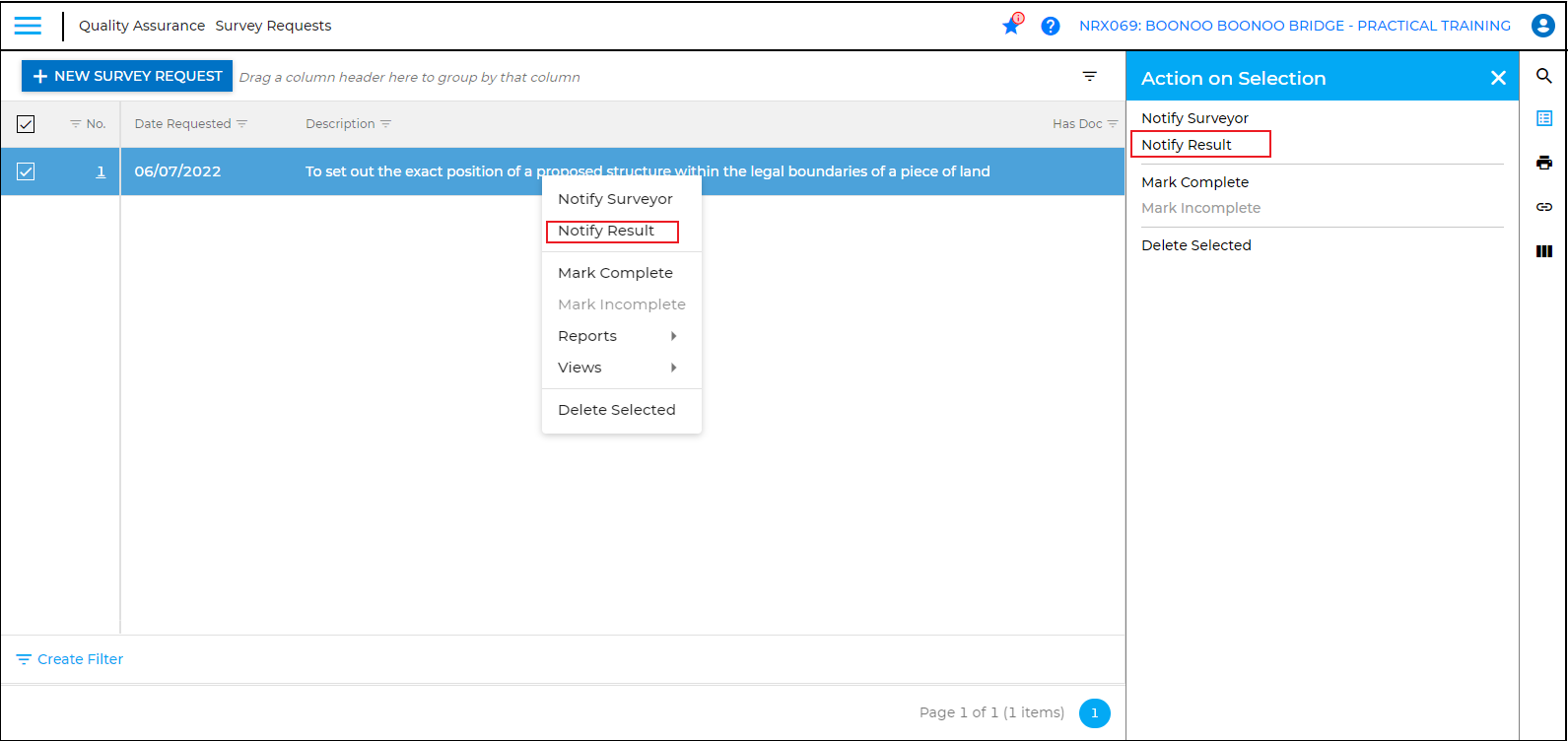This screenshot has height=741, width=1568.
Task: Click the link icon in sidebar
Action: tap(1544, 207)
